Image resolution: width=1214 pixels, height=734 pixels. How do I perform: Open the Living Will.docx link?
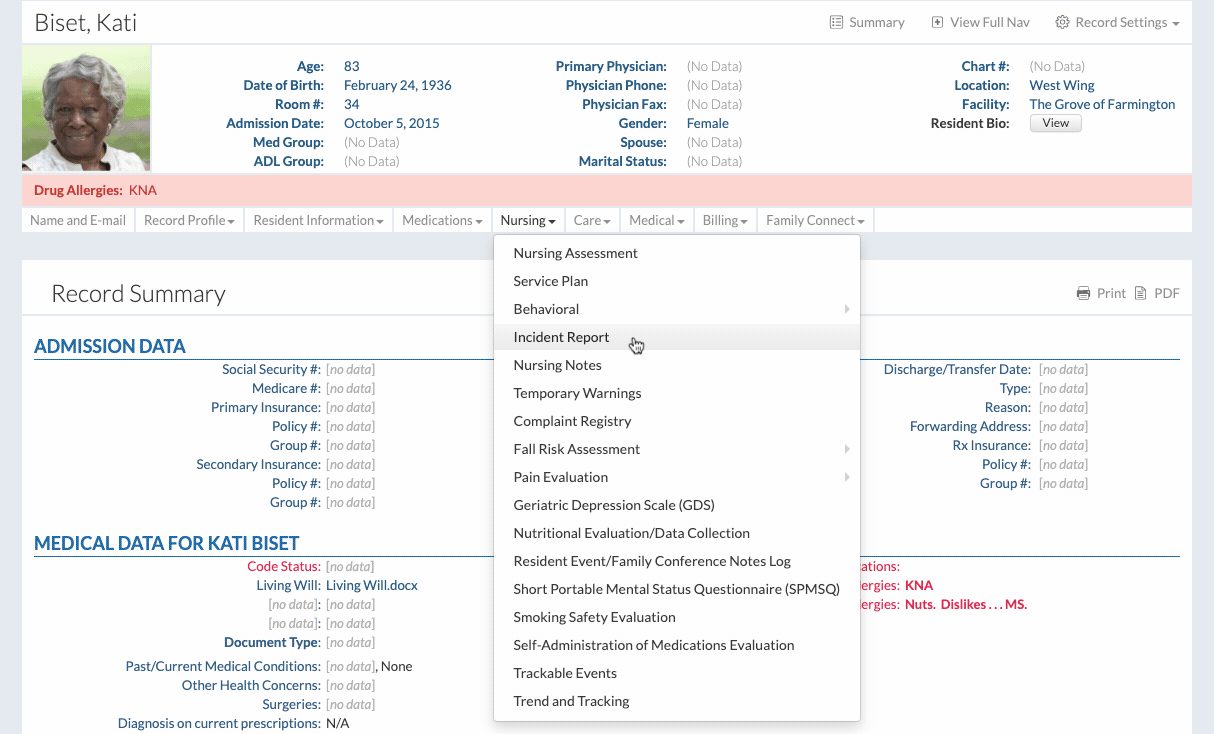click(371, 585)
